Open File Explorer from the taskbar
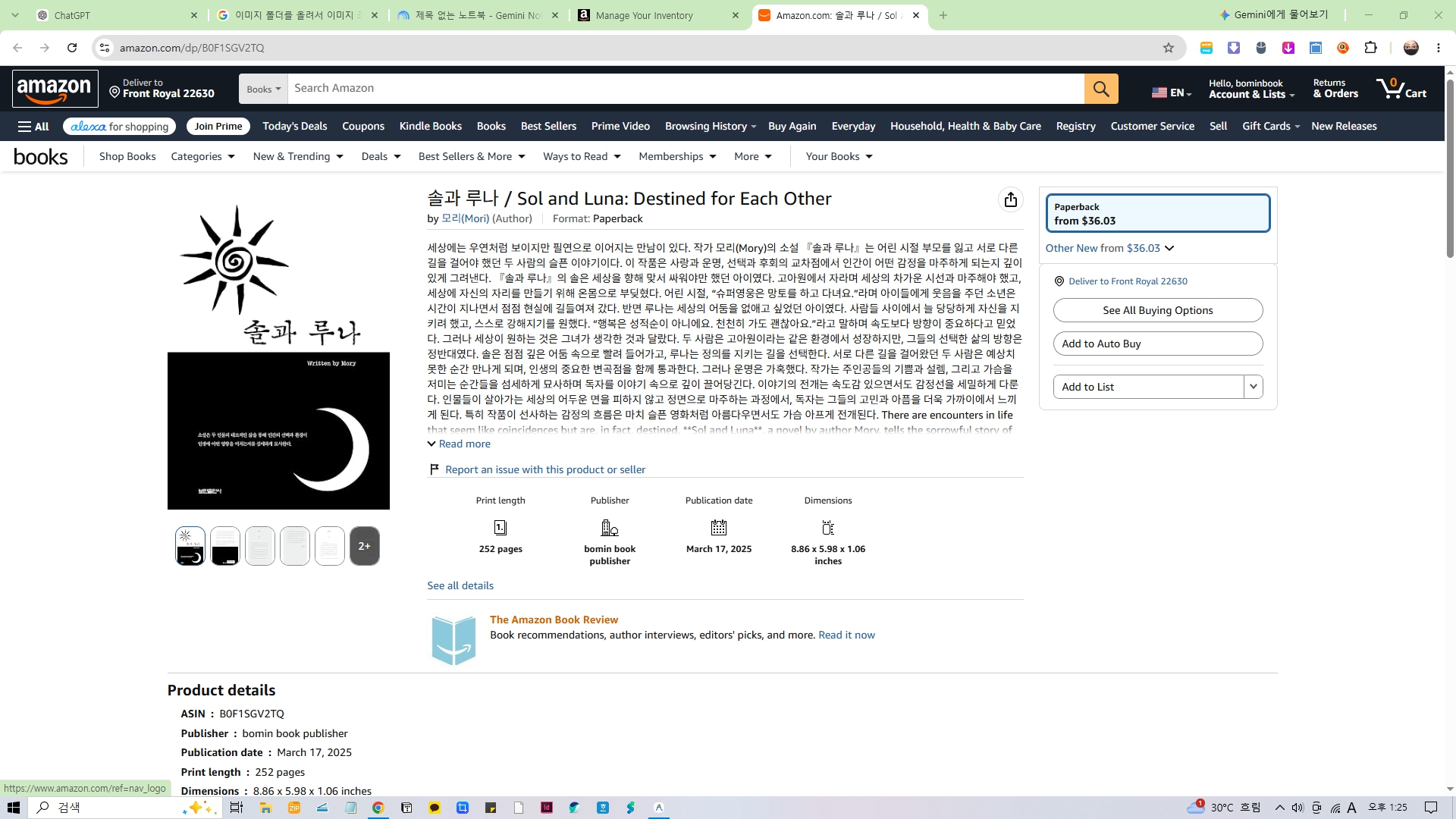1456x819 pixels. (265, 808)
